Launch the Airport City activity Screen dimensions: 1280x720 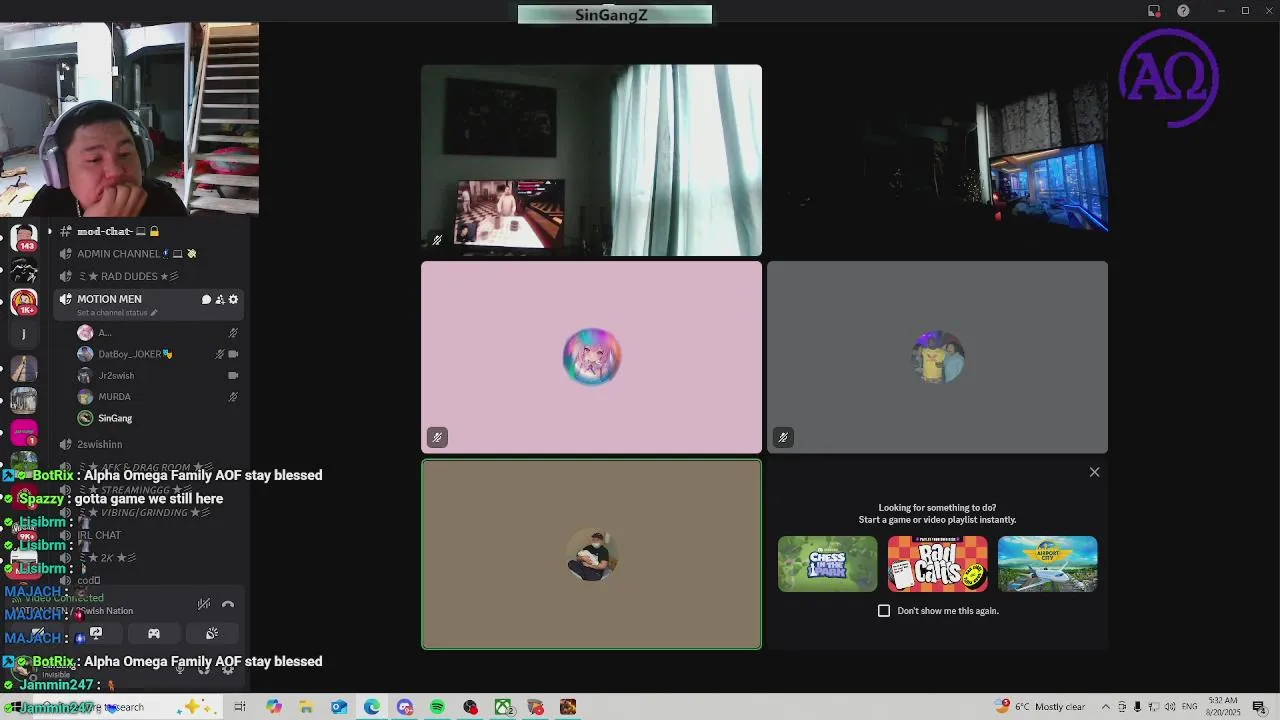1047,563
